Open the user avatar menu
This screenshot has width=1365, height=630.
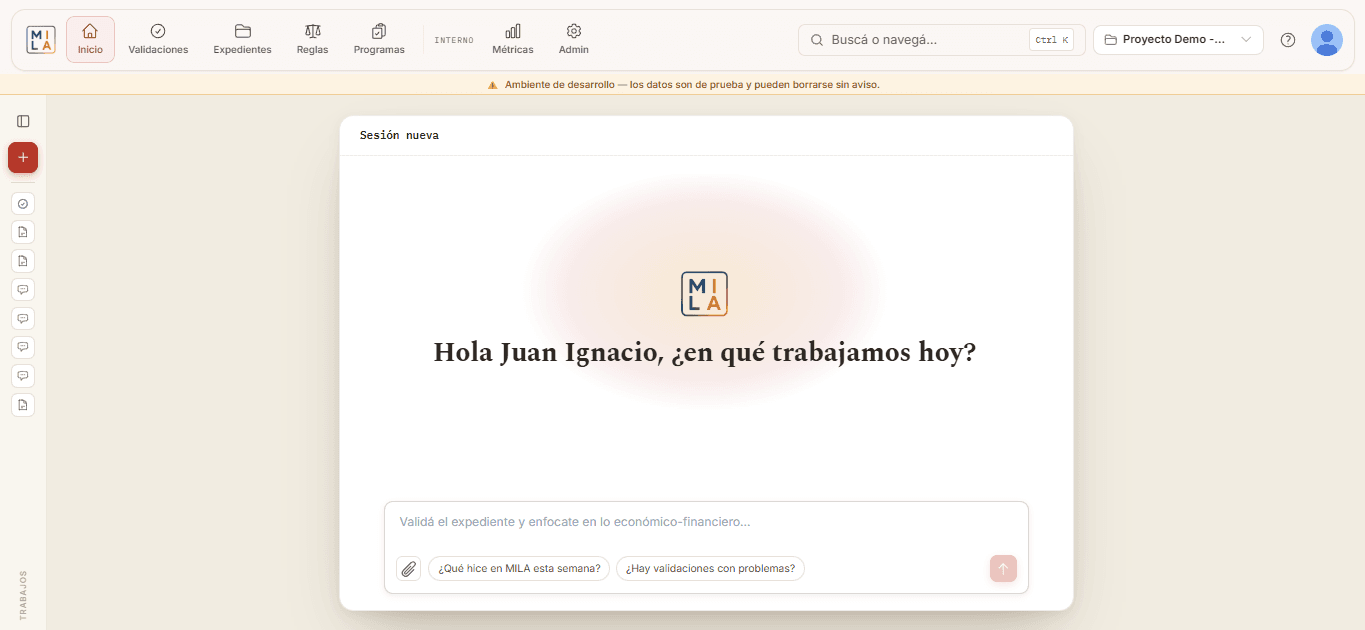pyautogui.click(x=1327, y=40)
